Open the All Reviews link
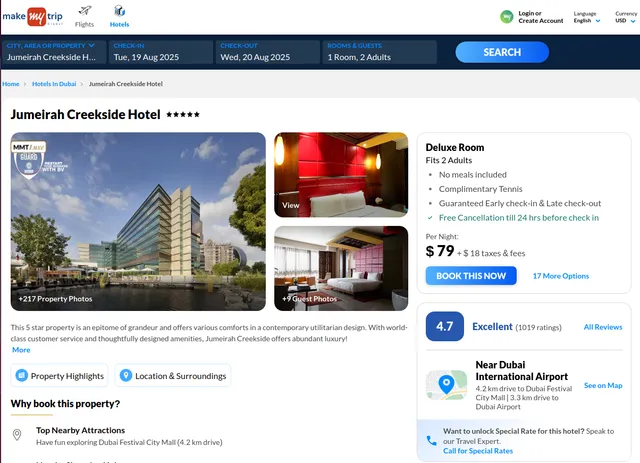 pos(603,327)
